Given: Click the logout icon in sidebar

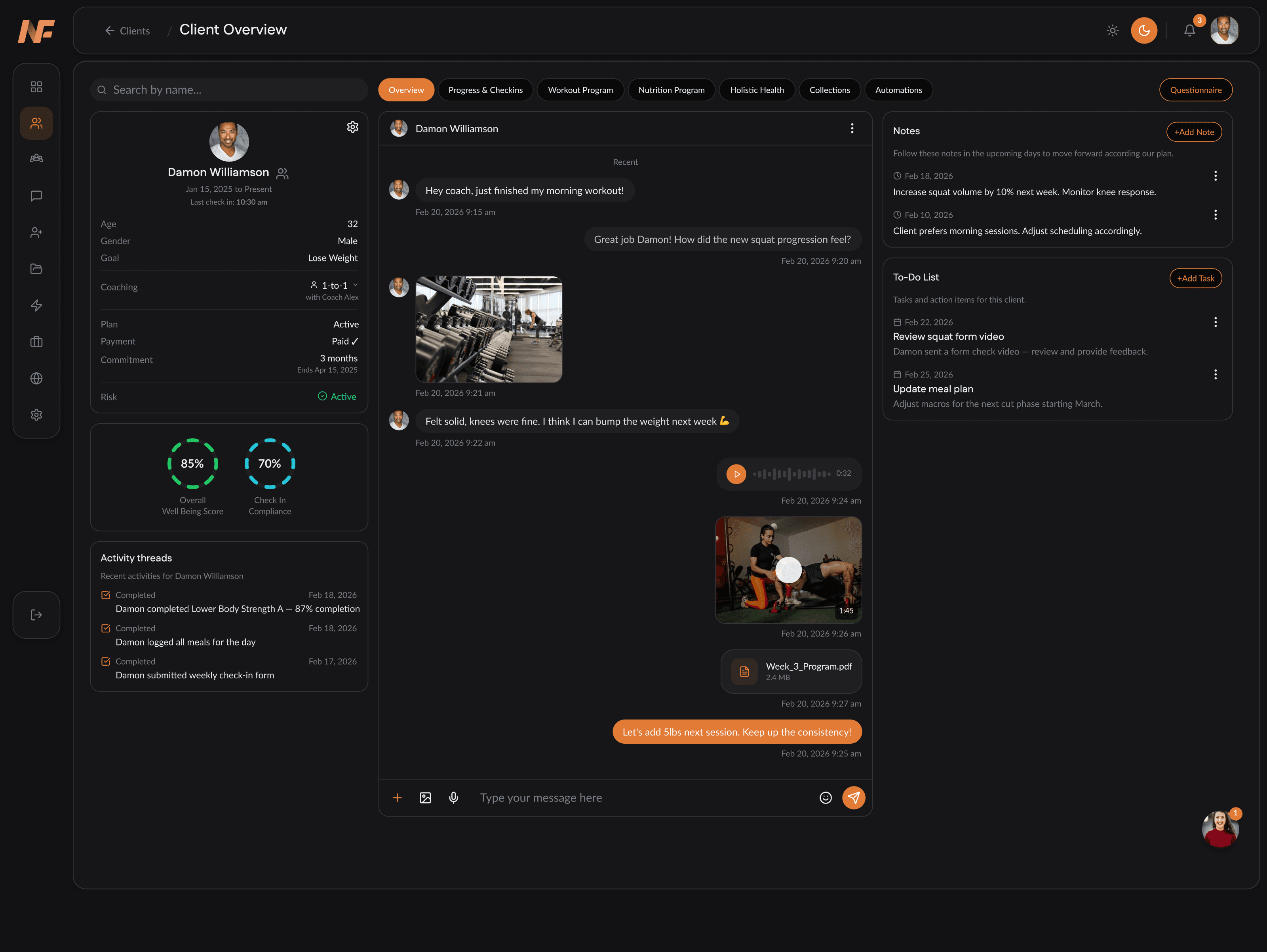Looking at the screenshot, I should (36, 615).
